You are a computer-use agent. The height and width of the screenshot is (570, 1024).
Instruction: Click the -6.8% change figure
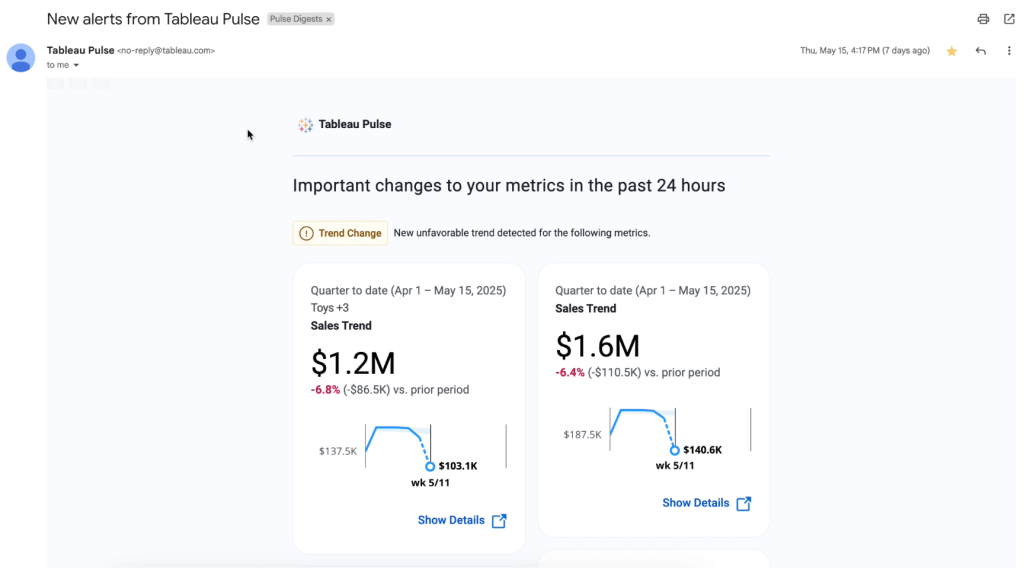point(325,390)
